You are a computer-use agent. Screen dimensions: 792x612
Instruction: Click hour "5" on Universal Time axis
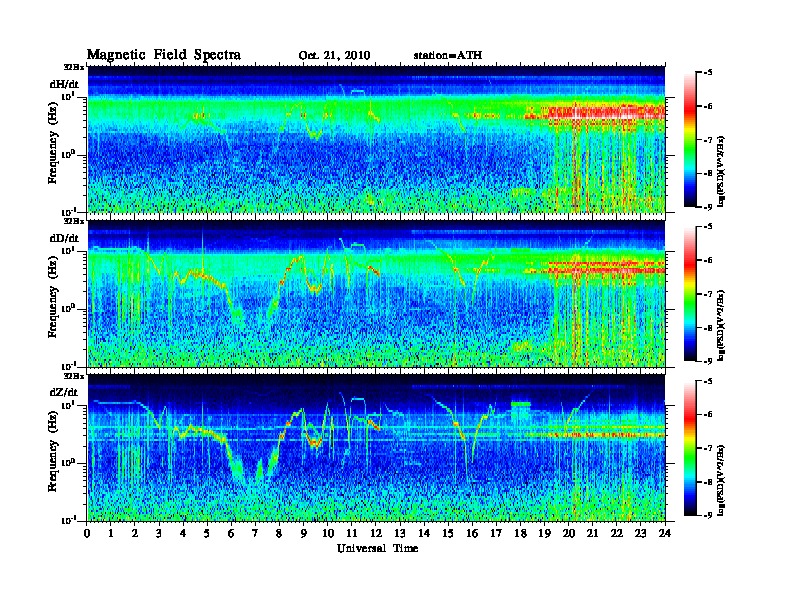[x=207, y=533]
